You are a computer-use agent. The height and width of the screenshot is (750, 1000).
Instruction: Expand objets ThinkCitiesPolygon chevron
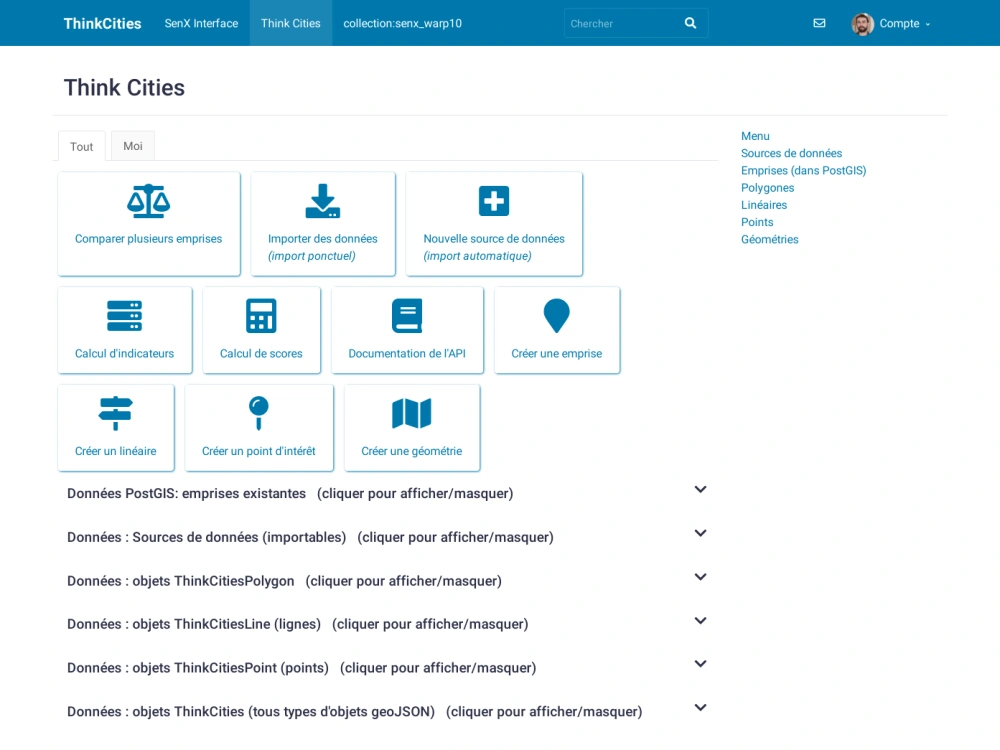700,577
